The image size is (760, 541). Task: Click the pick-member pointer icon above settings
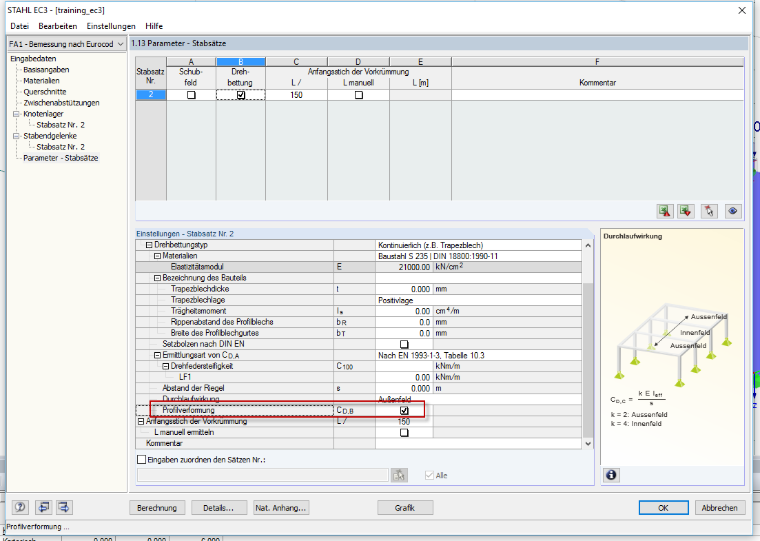[709, 211]
